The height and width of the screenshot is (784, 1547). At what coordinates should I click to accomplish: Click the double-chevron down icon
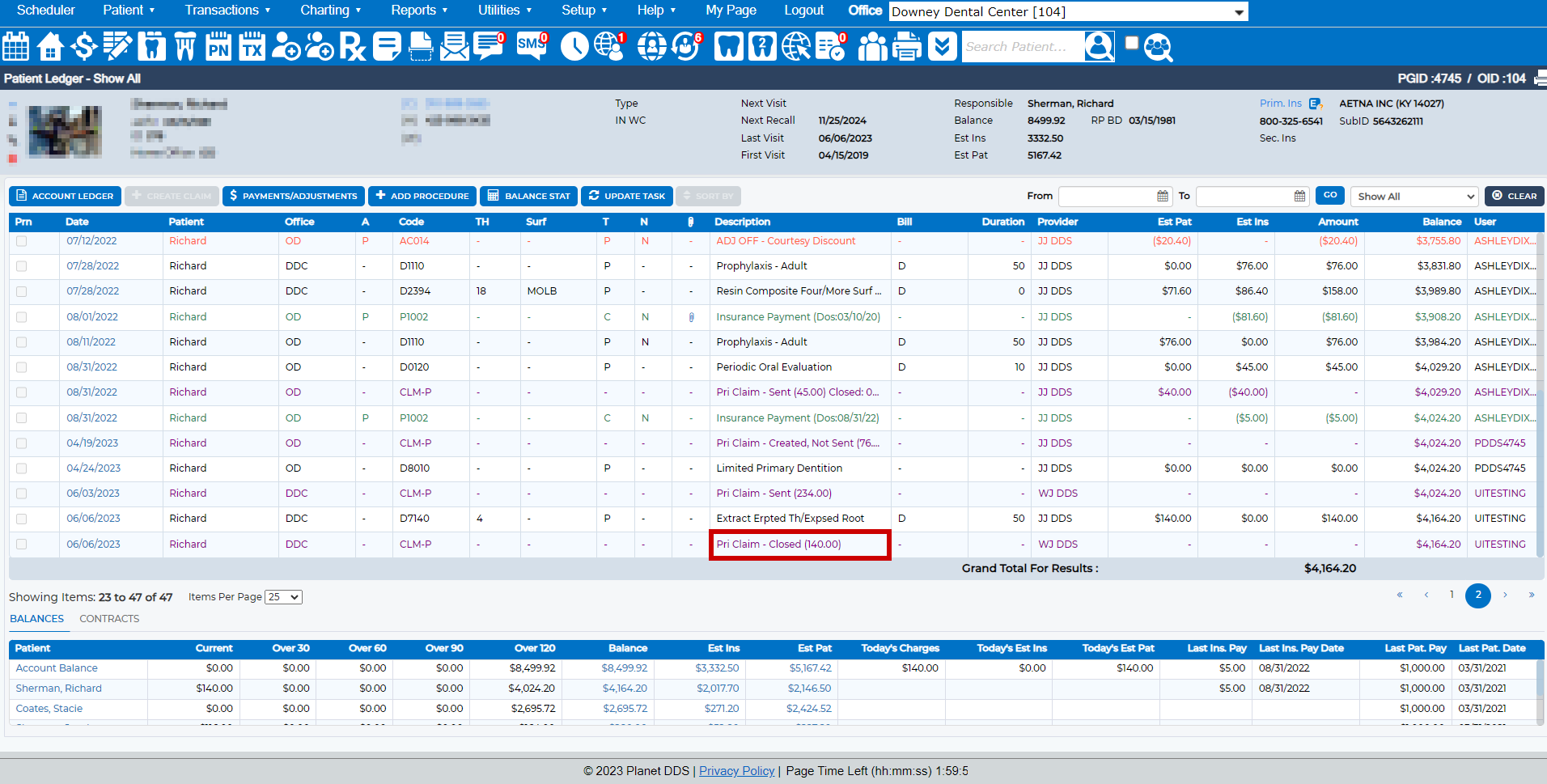[942, 47]
